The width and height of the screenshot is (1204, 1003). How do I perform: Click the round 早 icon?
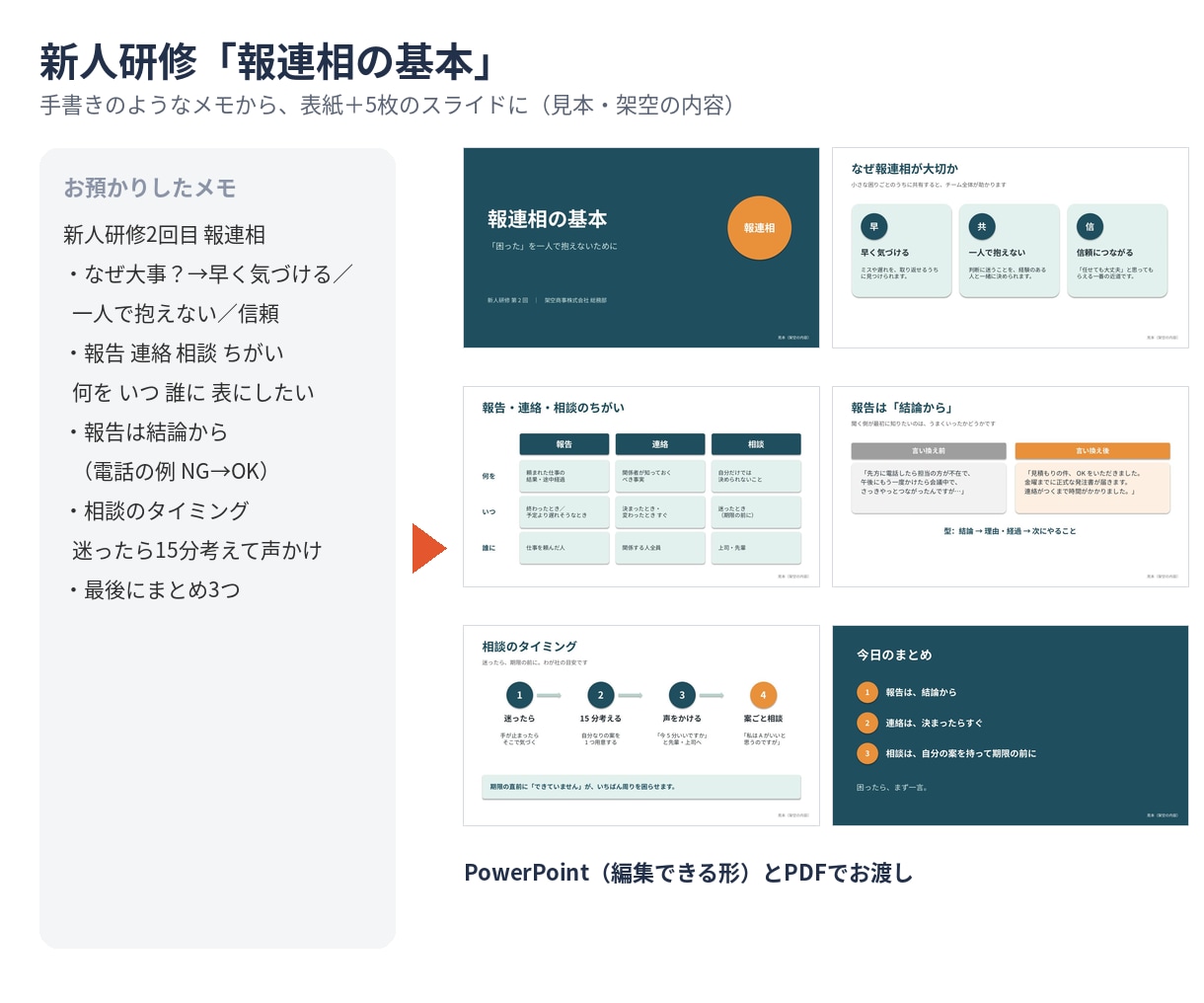[x=873, y=226]
